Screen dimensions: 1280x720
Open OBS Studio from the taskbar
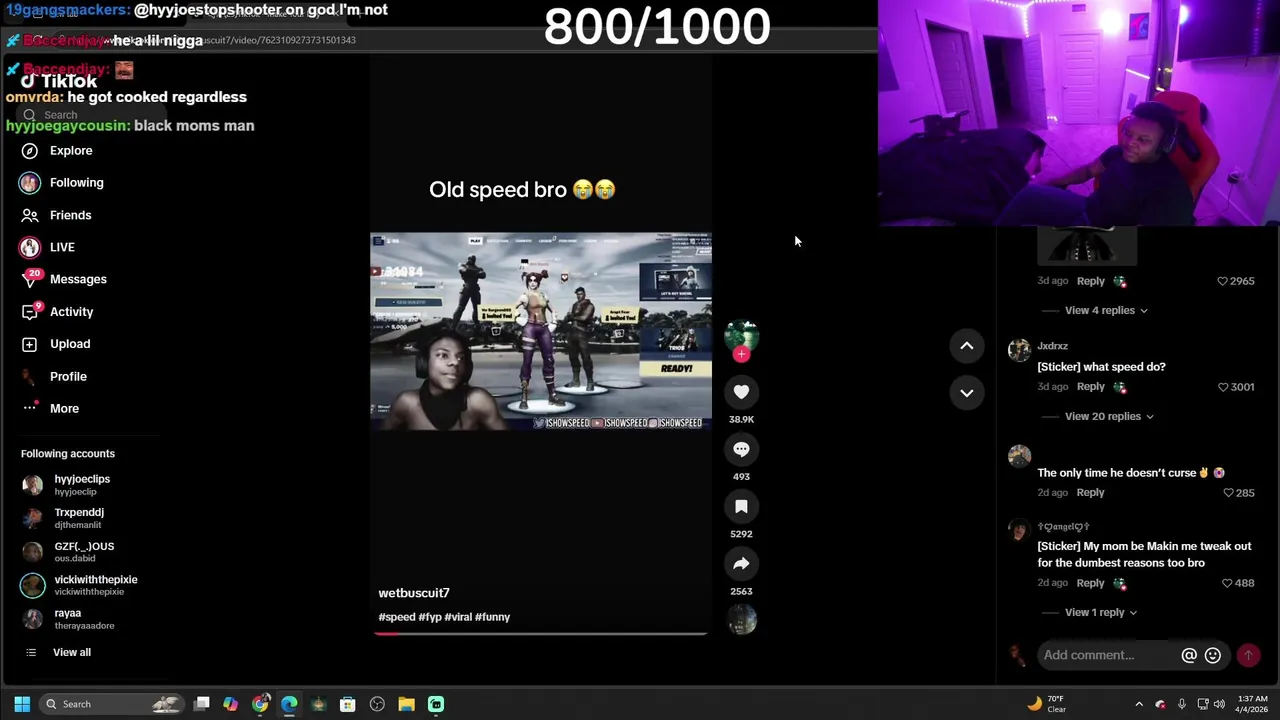(x=377, y=704)
